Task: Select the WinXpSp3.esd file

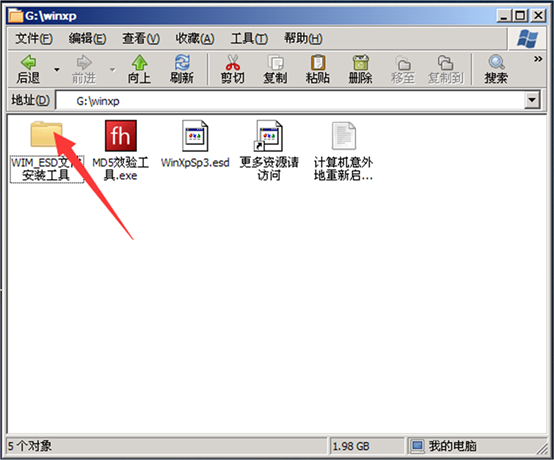Action: pyautogui.click(x=195, y=144)
